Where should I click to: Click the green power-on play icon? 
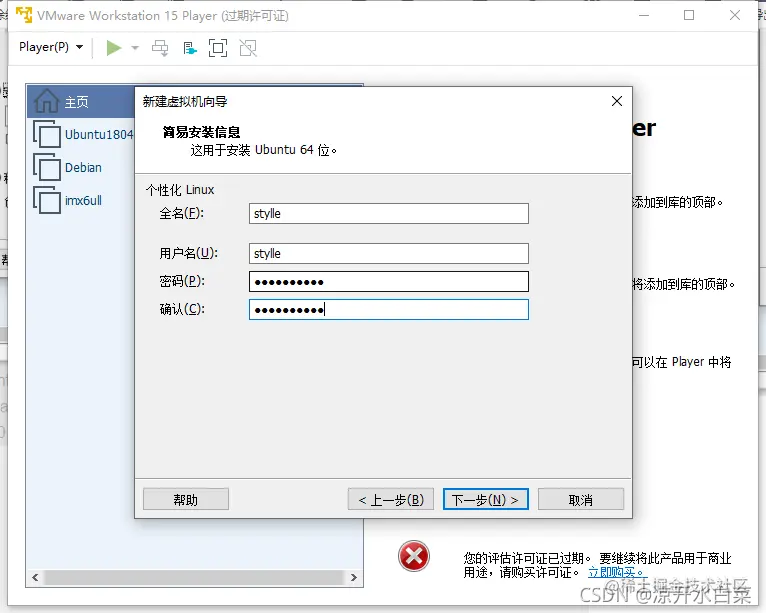(114, 48)
